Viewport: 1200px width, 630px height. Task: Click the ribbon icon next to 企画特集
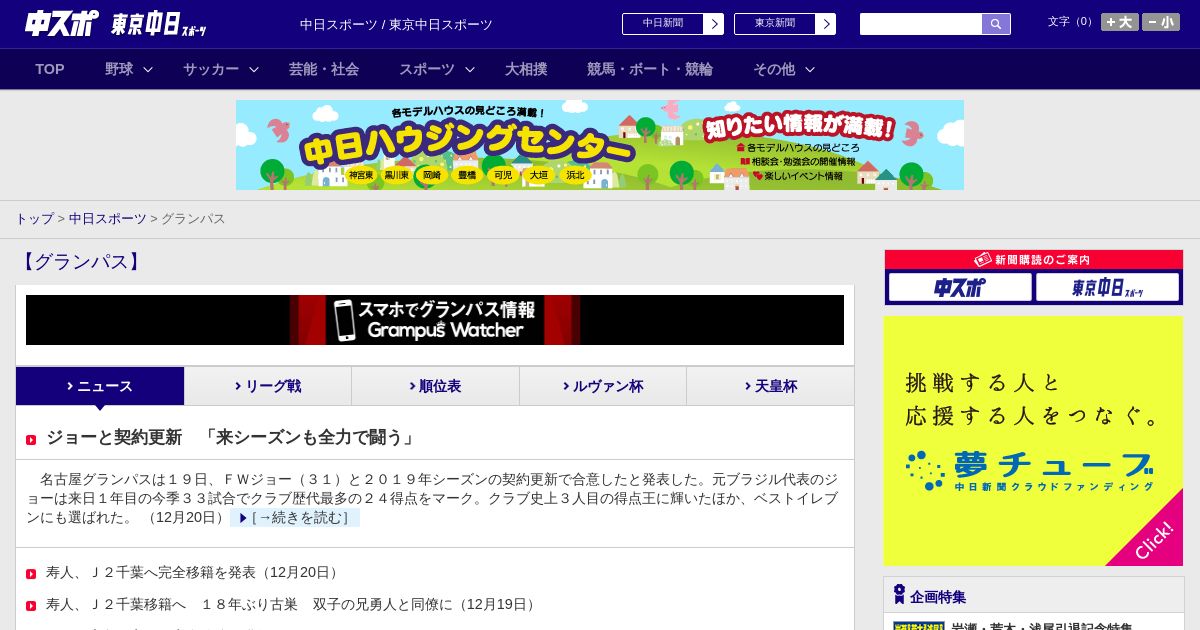899,594
